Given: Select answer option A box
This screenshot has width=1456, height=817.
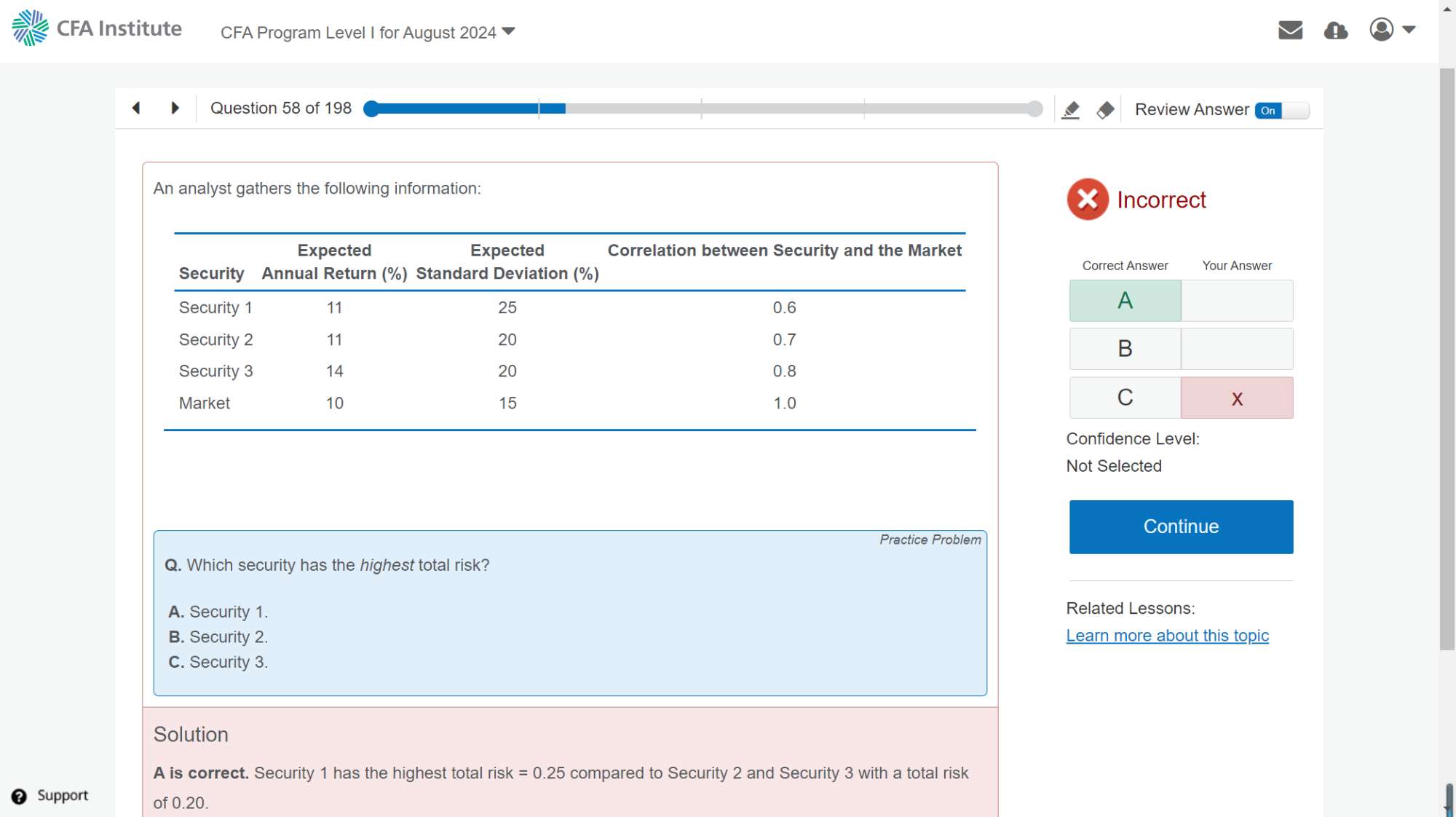Looking at the screenshot, I should [x=1125, y=301].
